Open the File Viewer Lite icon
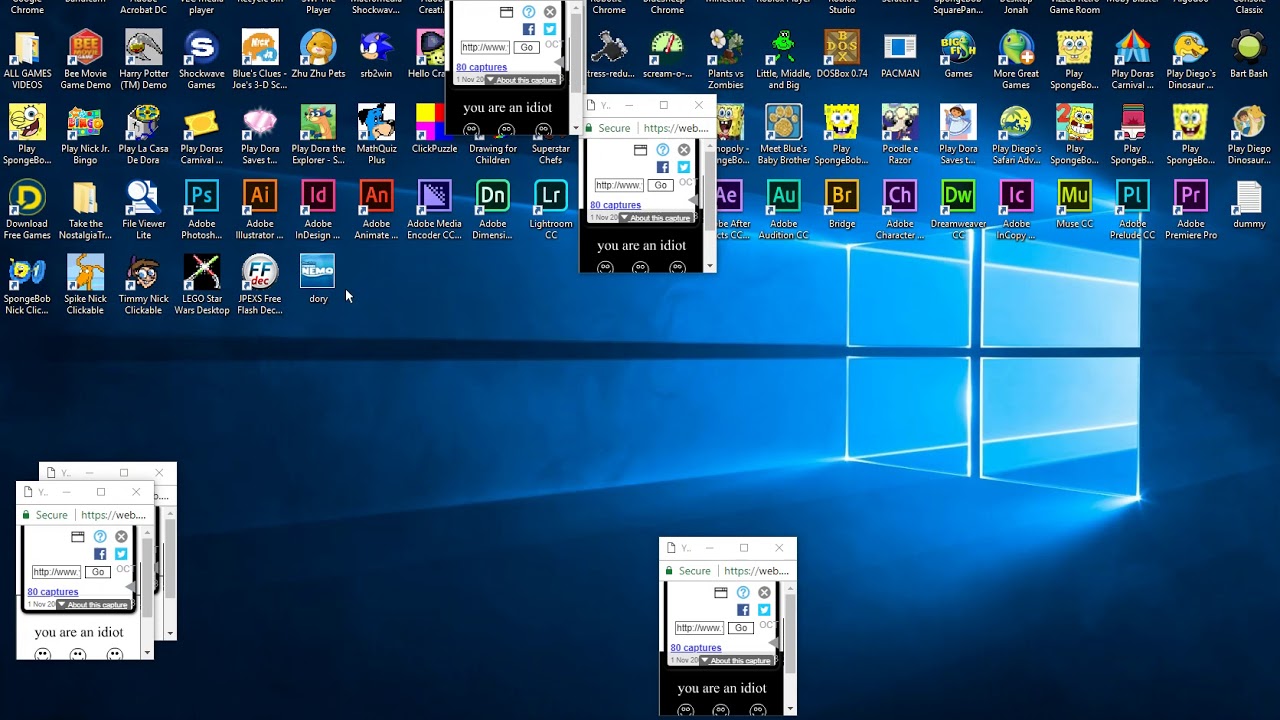Image resolution: width=1280 pixels, height=720 pixels. pyautogui.click(x=143, y=210)
